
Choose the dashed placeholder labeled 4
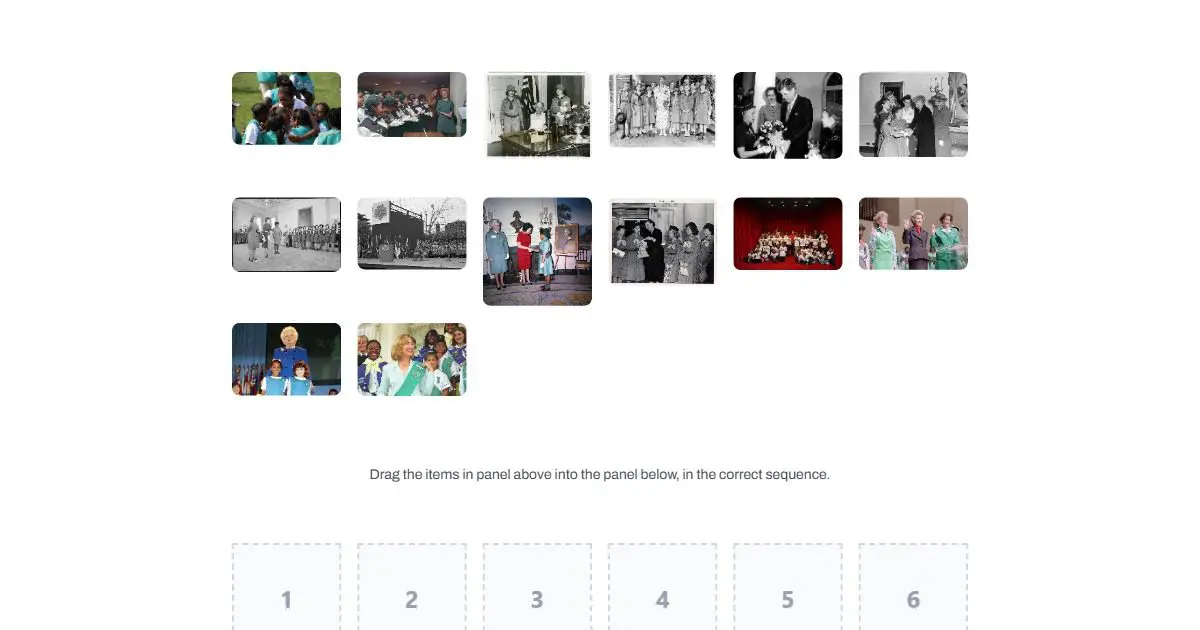(x=662, y=590)
